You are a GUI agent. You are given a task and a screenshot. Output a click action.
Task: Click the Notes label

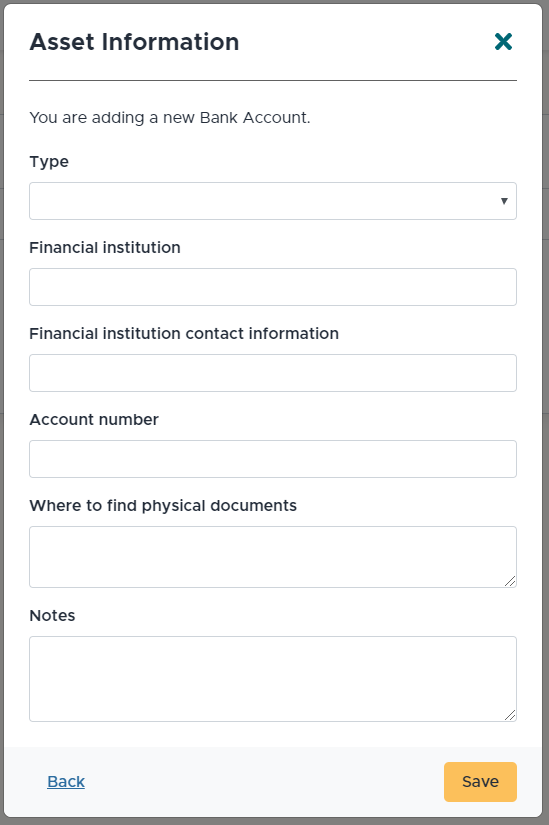(x=52, y=615)
